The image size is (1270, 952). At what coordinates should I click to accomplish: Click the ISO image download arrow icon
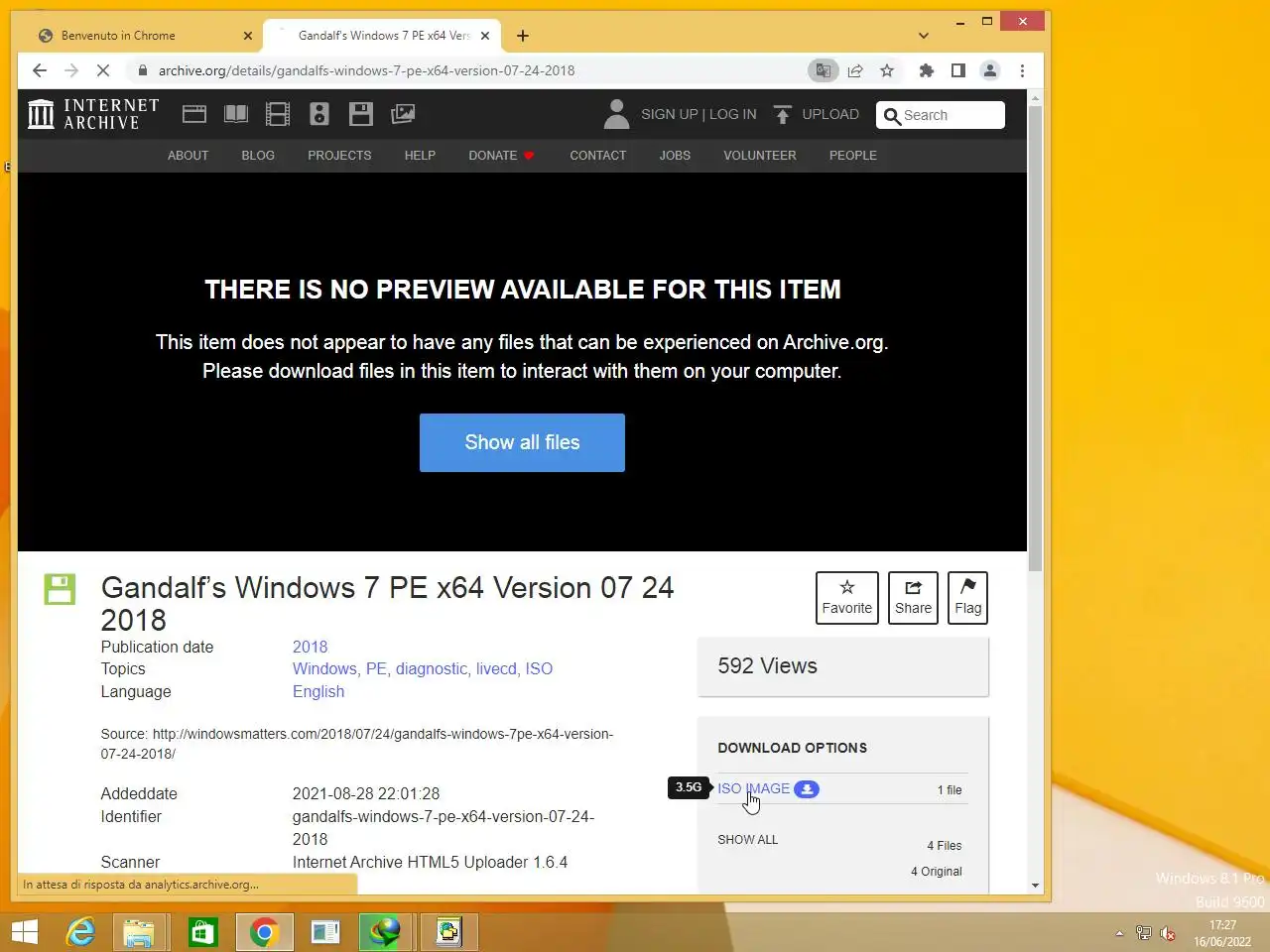pyautogui.click(x=807, y=789)
